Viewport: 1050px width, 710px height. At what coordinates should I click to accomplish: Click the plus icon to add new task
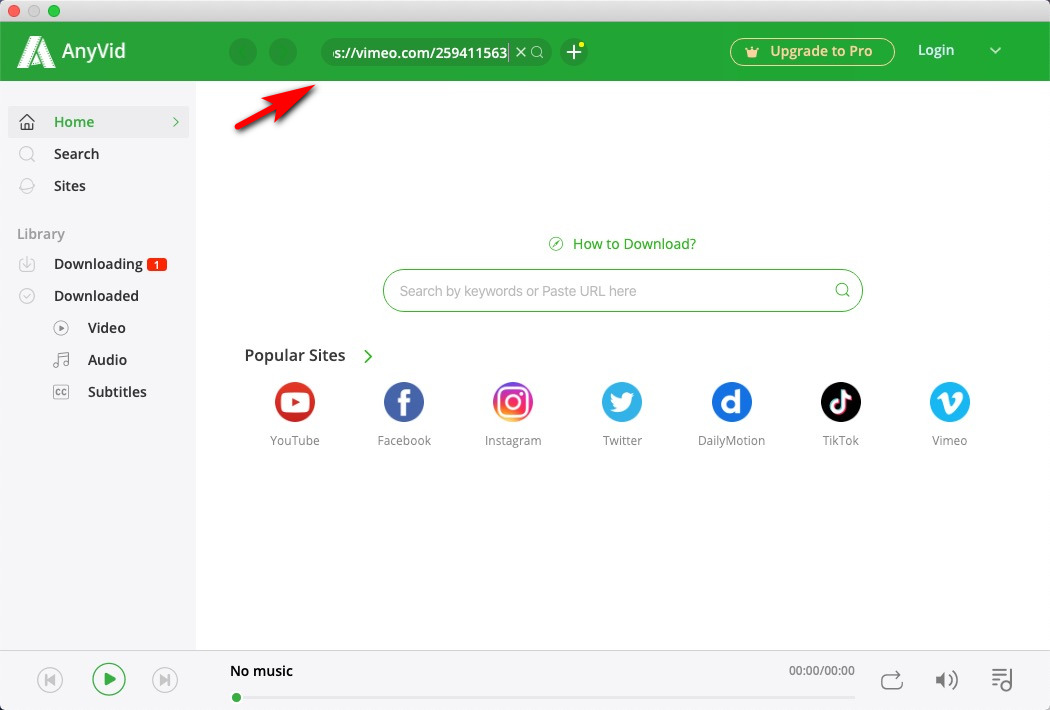tap(574, 52)
